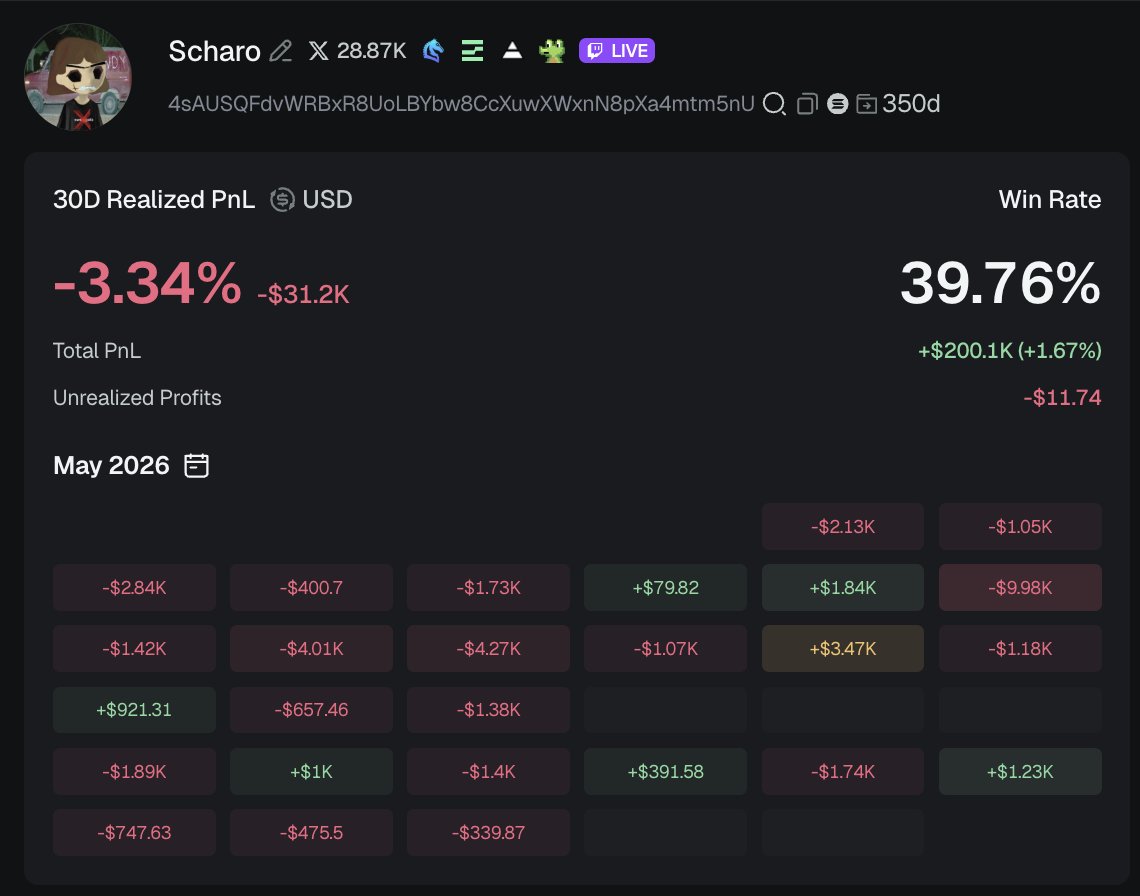The height and width of the screenshot is (896, 1140).
Task: Select the +$1.84K day cell
Action: [843, 588]
